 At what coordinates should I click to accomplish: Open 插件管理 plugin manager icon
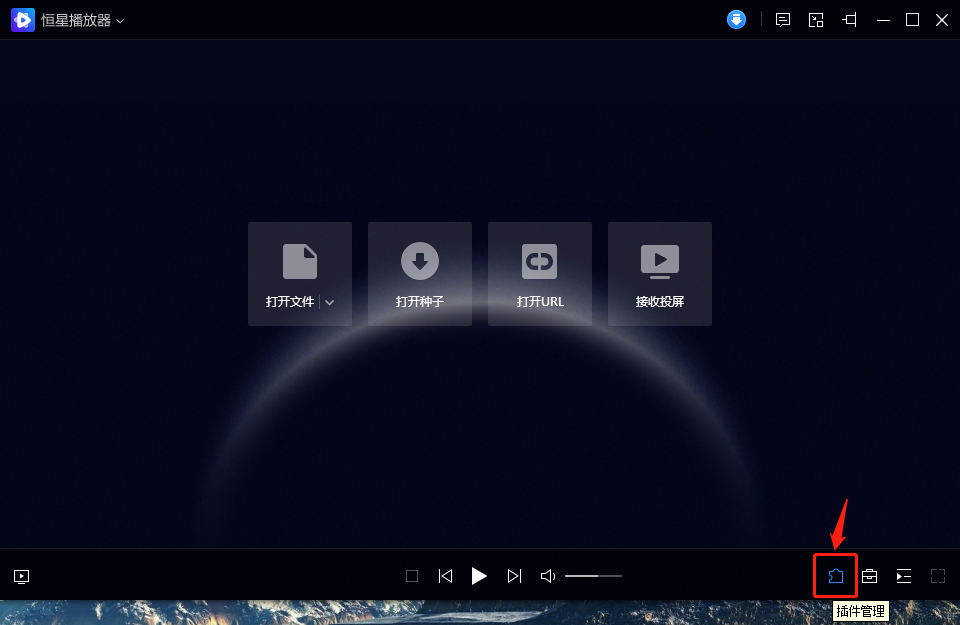click(x=836, y=576)
